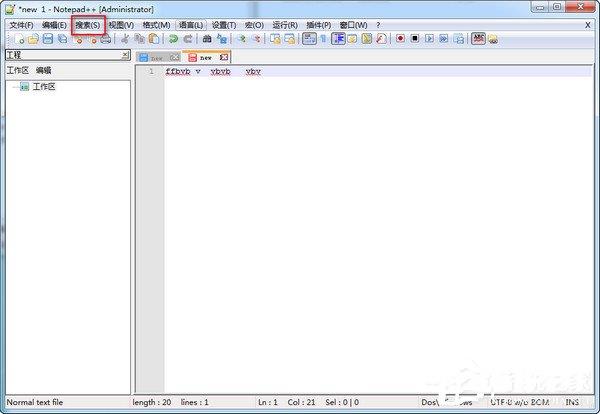600x414 pixels.
Task: Open the 插件(P) menu
Action: click(318, 25)
